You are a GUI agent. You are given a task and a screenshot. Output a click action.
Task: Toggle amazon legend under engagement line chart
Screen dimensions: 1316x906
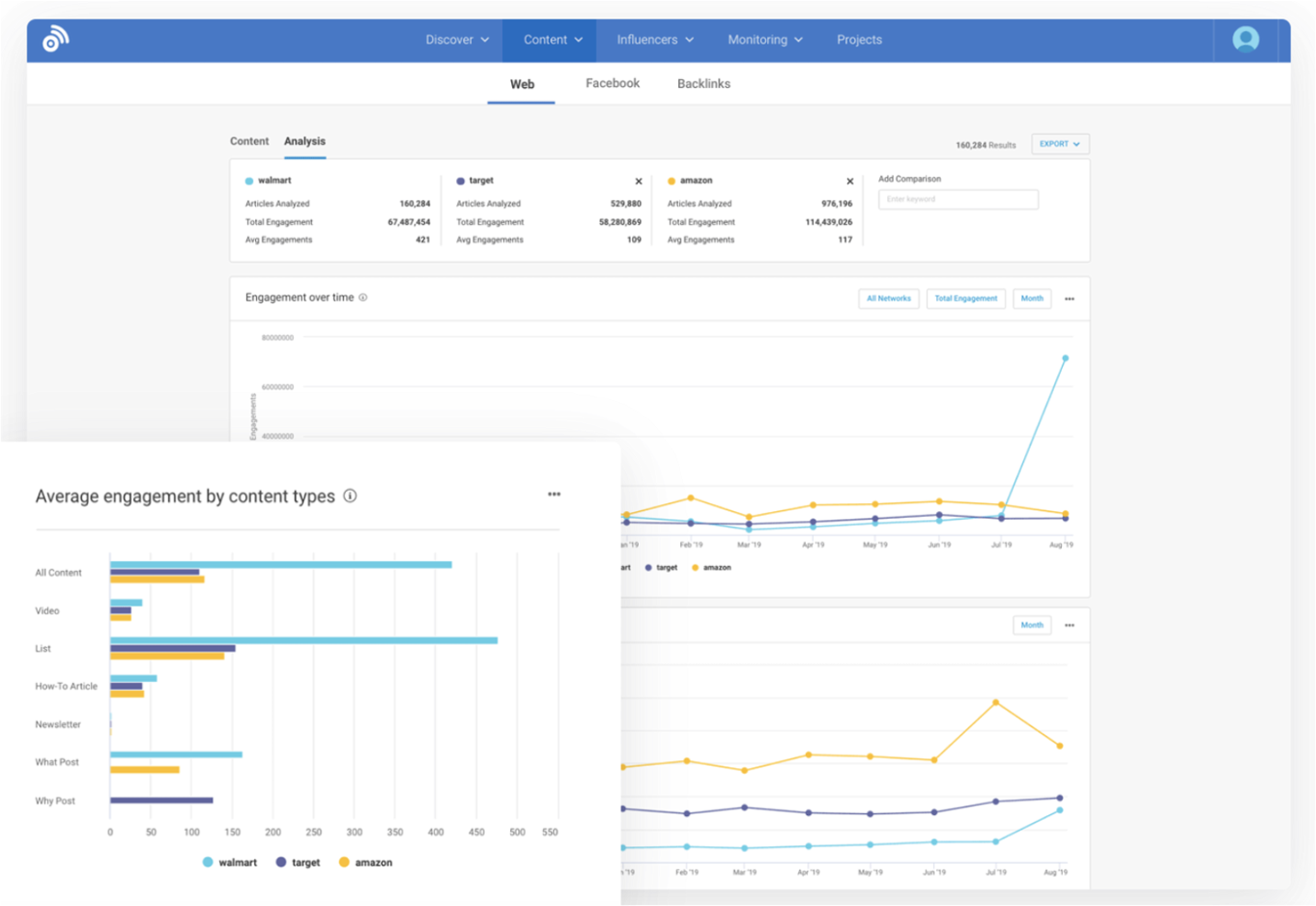pos(711,568)
